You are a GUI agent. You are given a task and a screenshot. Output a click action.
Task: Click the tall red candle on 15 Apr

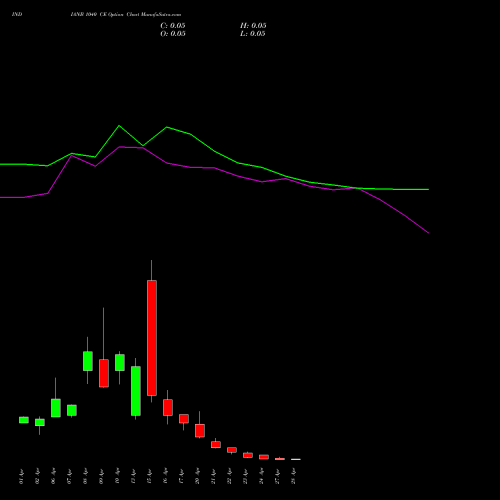click(152, 338)
